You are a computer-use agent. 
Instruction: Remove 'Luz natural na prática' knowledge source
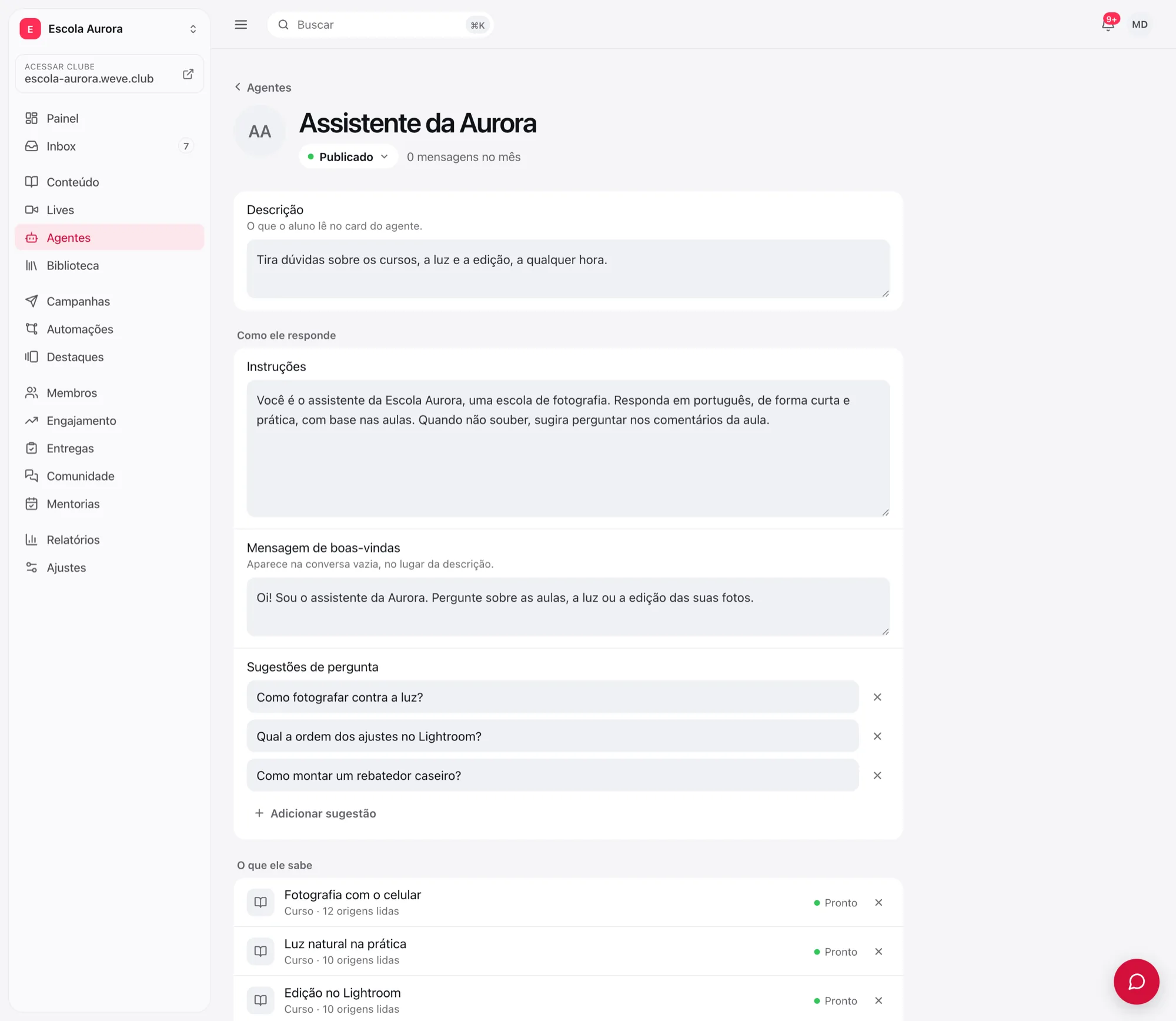[878, 952]
